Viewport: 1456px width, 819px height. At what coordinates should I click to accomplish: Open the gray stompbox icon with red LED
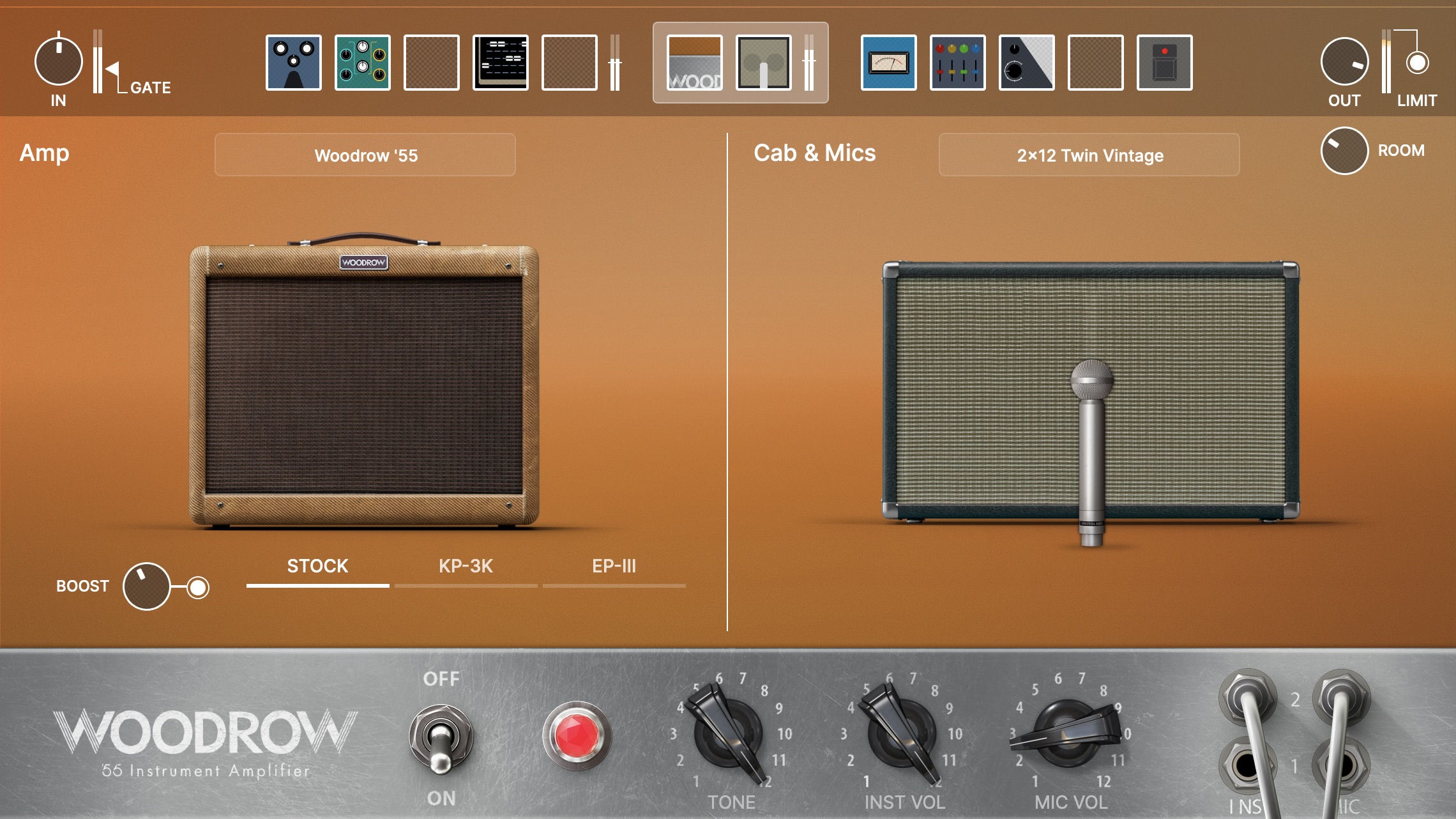coord(1164,63)
